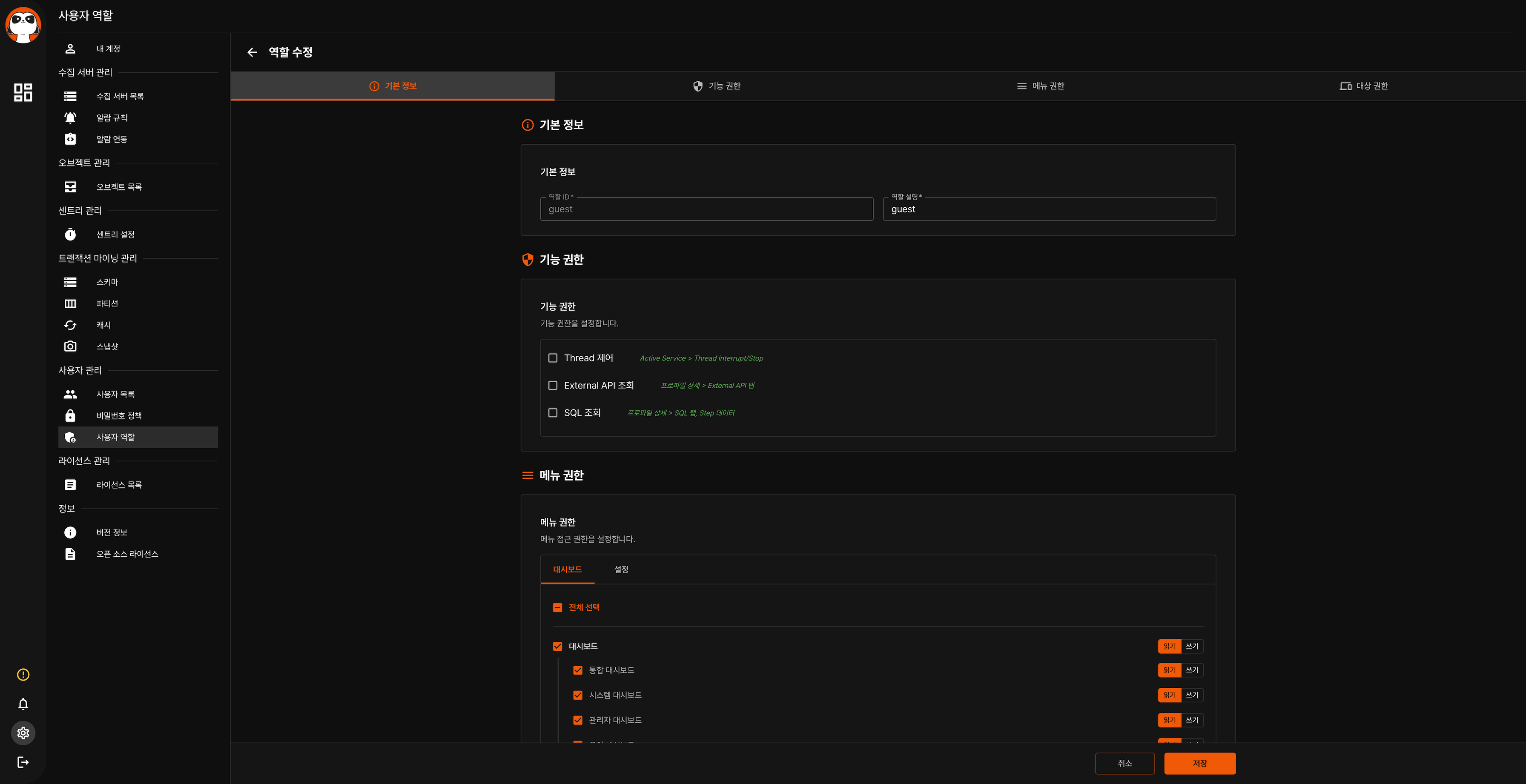The image size is (1526, 784).
Task: Click the notification bell icon
Action: (x=23, y=704)
